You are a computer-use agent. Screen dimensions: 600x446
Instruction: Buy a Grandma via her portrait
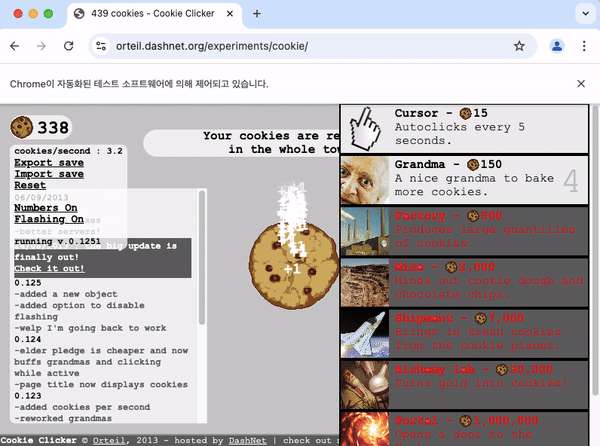point(365,180)
